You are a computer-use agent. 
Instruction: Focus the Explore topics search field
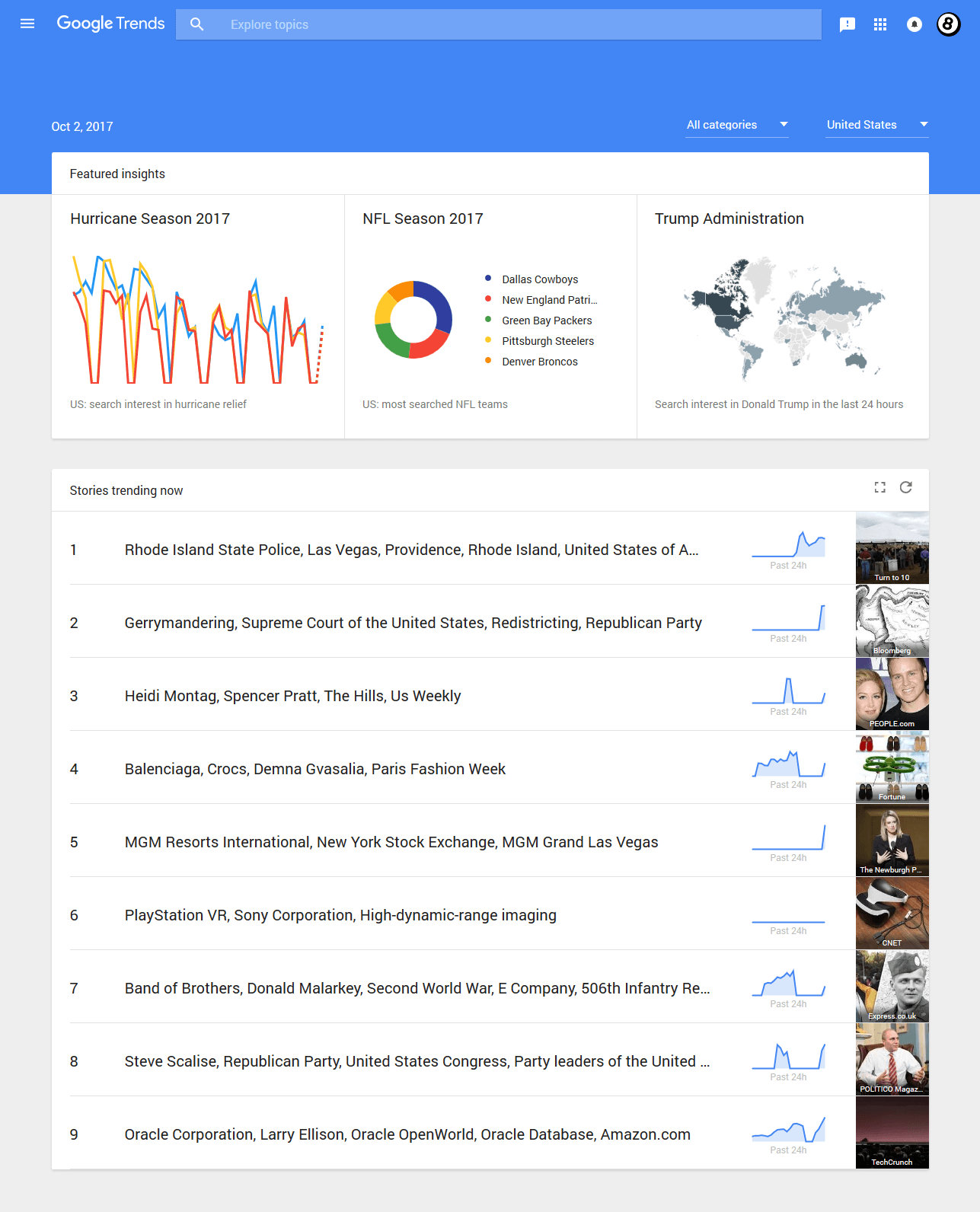coord(499,24)
